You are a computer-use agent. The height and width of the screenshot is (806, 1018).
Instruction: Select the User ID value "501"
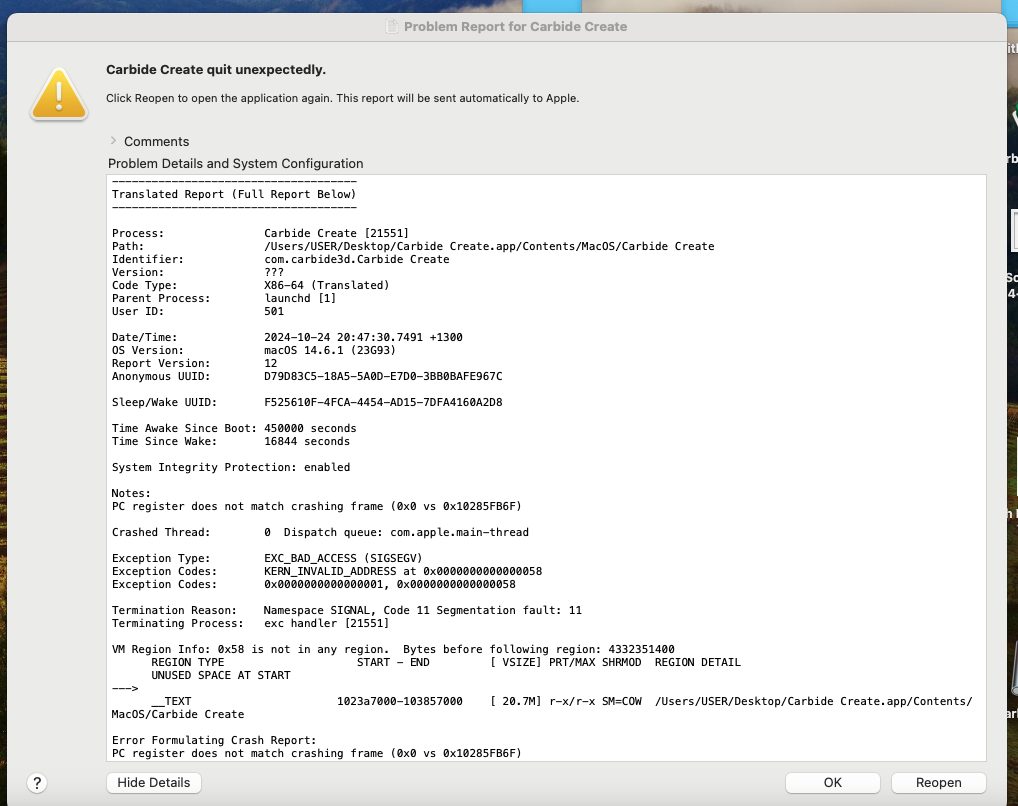pyautogui.click(x=274, y=311)
